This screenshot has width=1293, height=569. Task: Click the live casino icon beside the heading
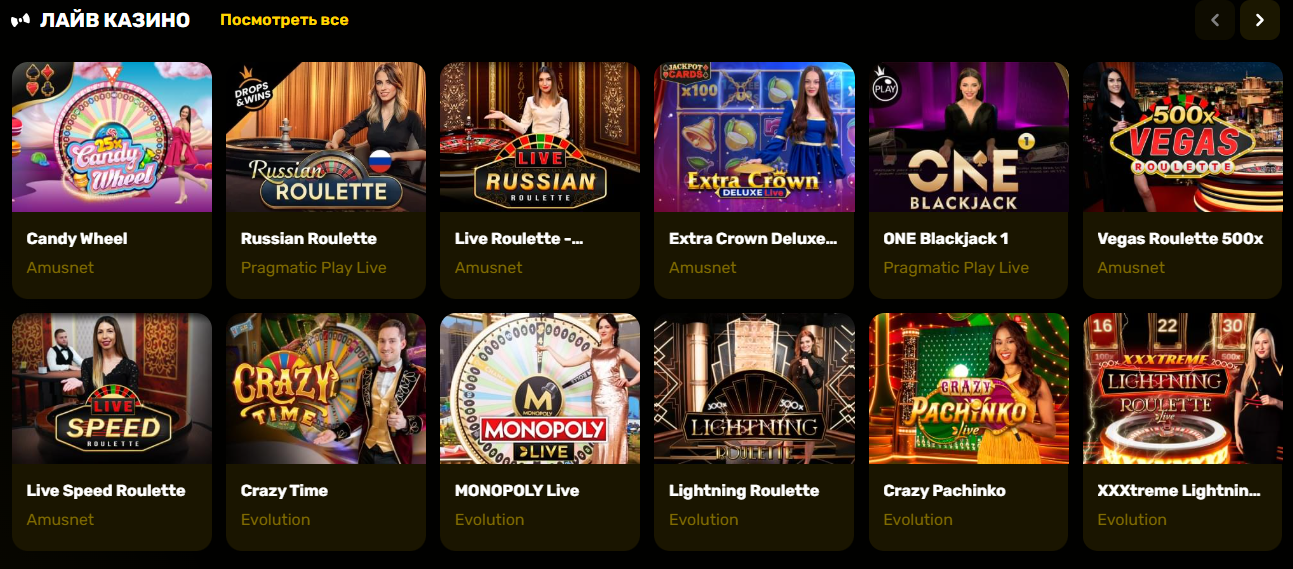tap(21, 20)
